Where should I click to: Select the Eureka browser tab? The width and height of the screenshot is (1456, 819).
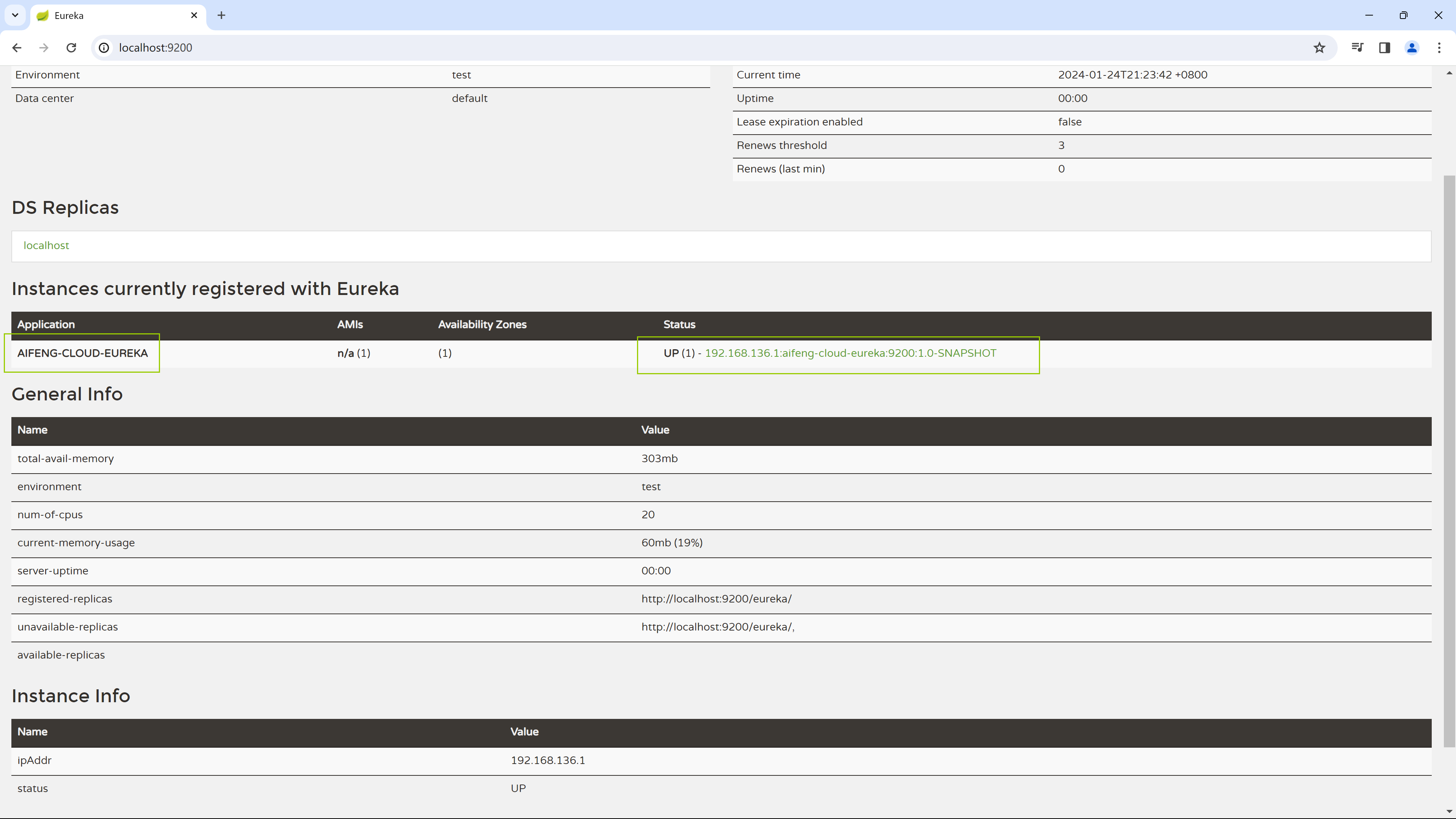[x=118, y=15]
